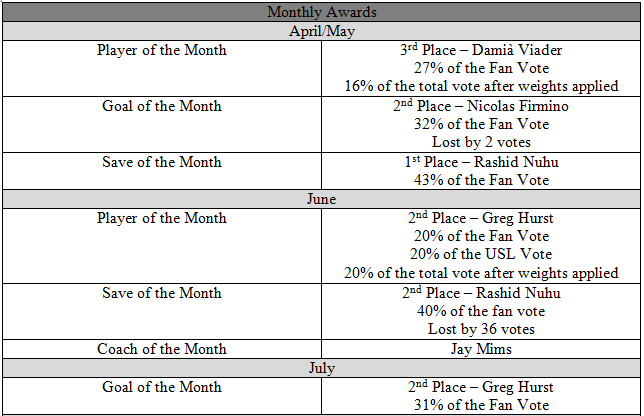Viewport: 644px width, 416px height.
Task: Click the June section header row
Action: 321,199
